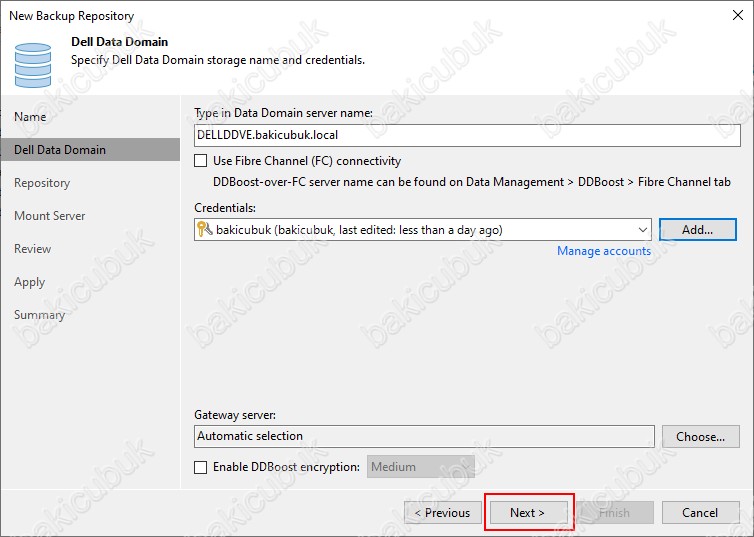Open the Repository wizard step

point(42,183)
